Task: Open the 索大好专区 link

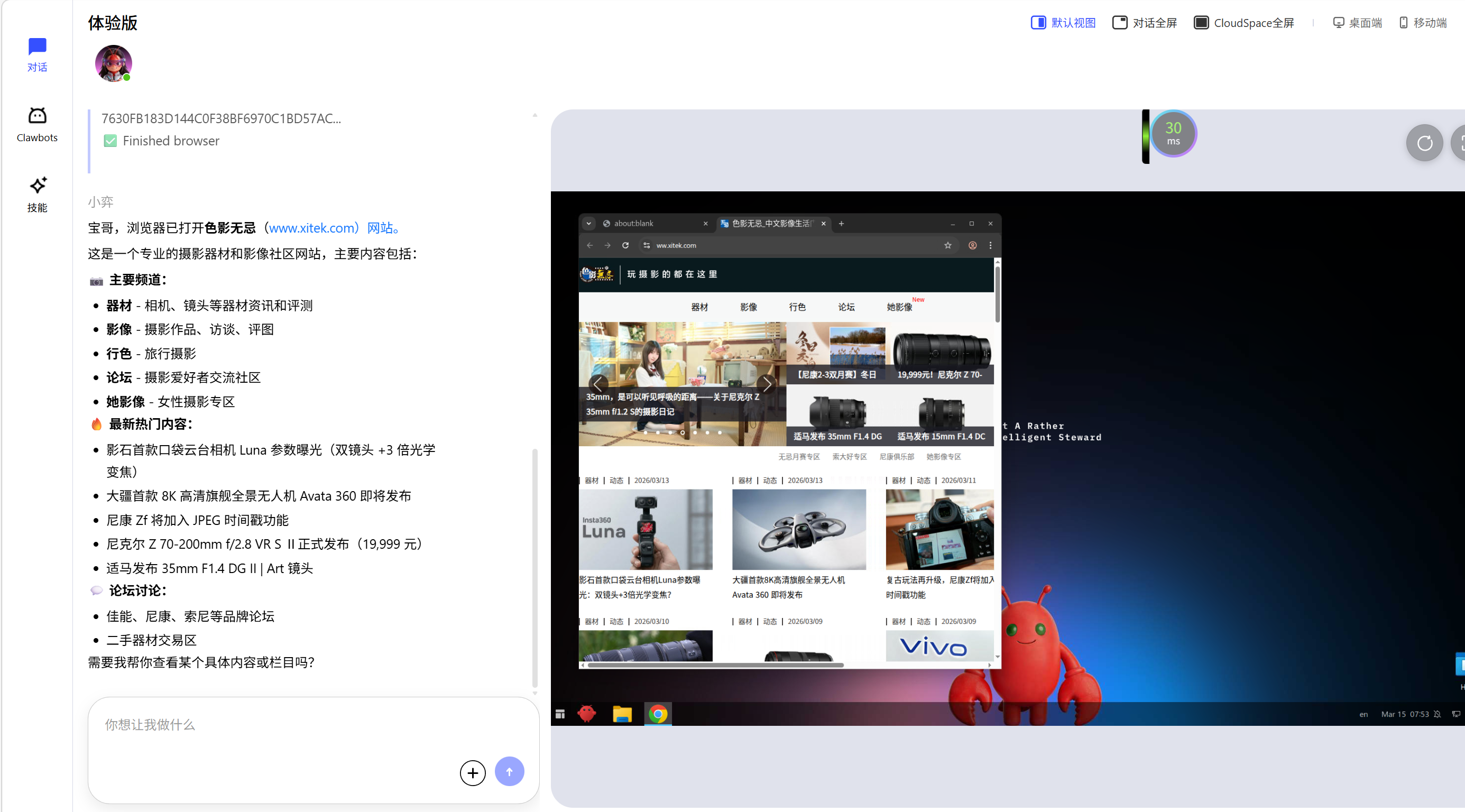Action: coord(849,457)
